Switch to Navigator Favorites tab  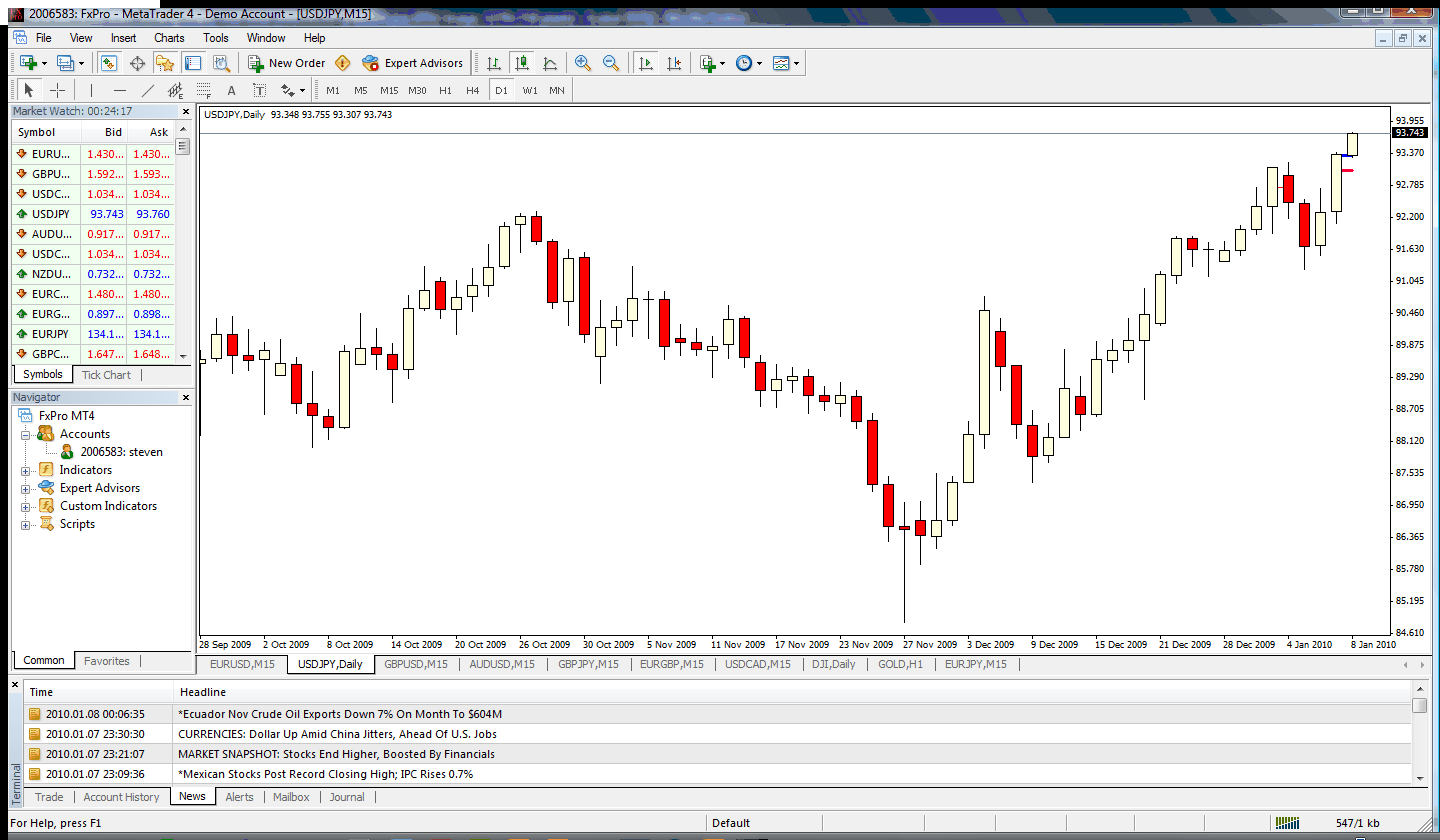(x=107, y=661)
